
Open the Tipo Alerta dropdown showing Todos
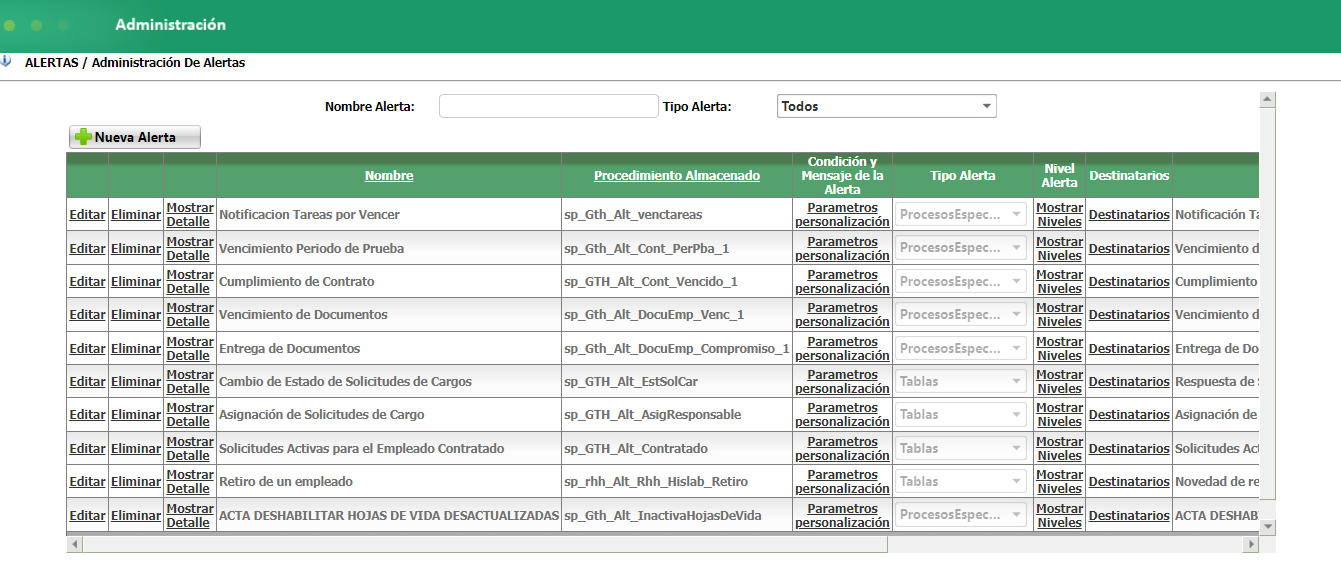(886, 106)
